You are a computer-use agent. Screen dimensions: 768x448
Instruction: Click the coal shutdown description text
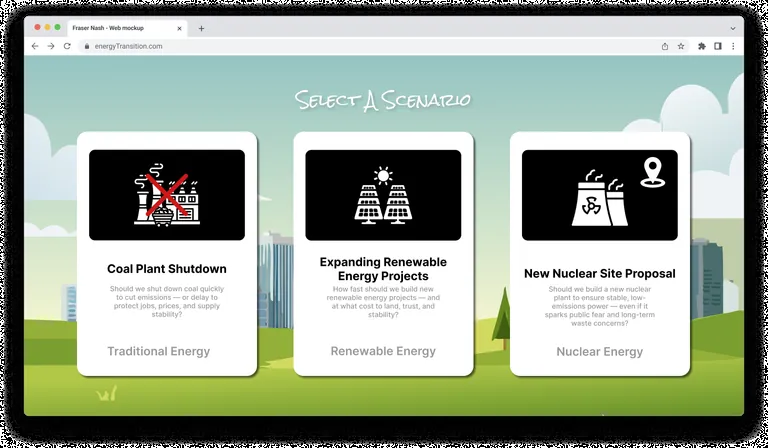click(167, 302)
